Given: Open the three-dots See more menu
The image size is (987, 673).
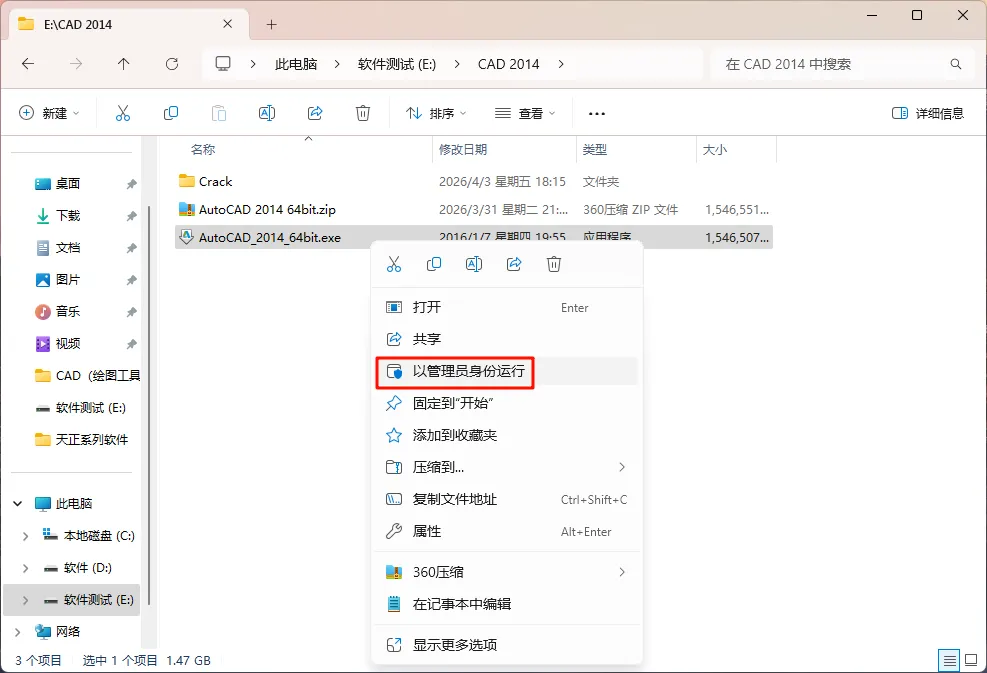Looking at the screenshot, I should click(x=597, y=114).
